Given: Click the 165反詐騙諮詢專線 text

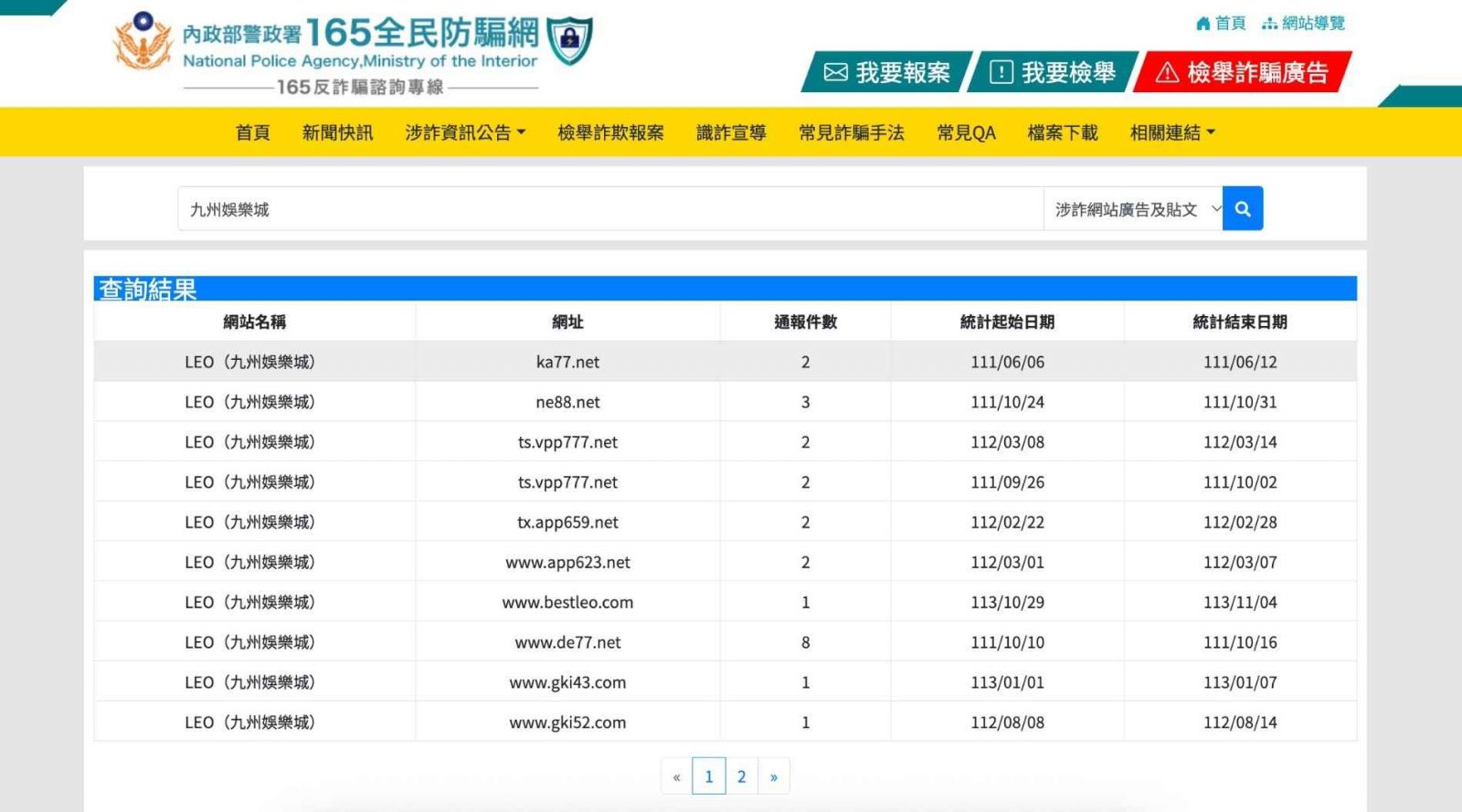Looking at the screenshot, I should coord(360,88).
